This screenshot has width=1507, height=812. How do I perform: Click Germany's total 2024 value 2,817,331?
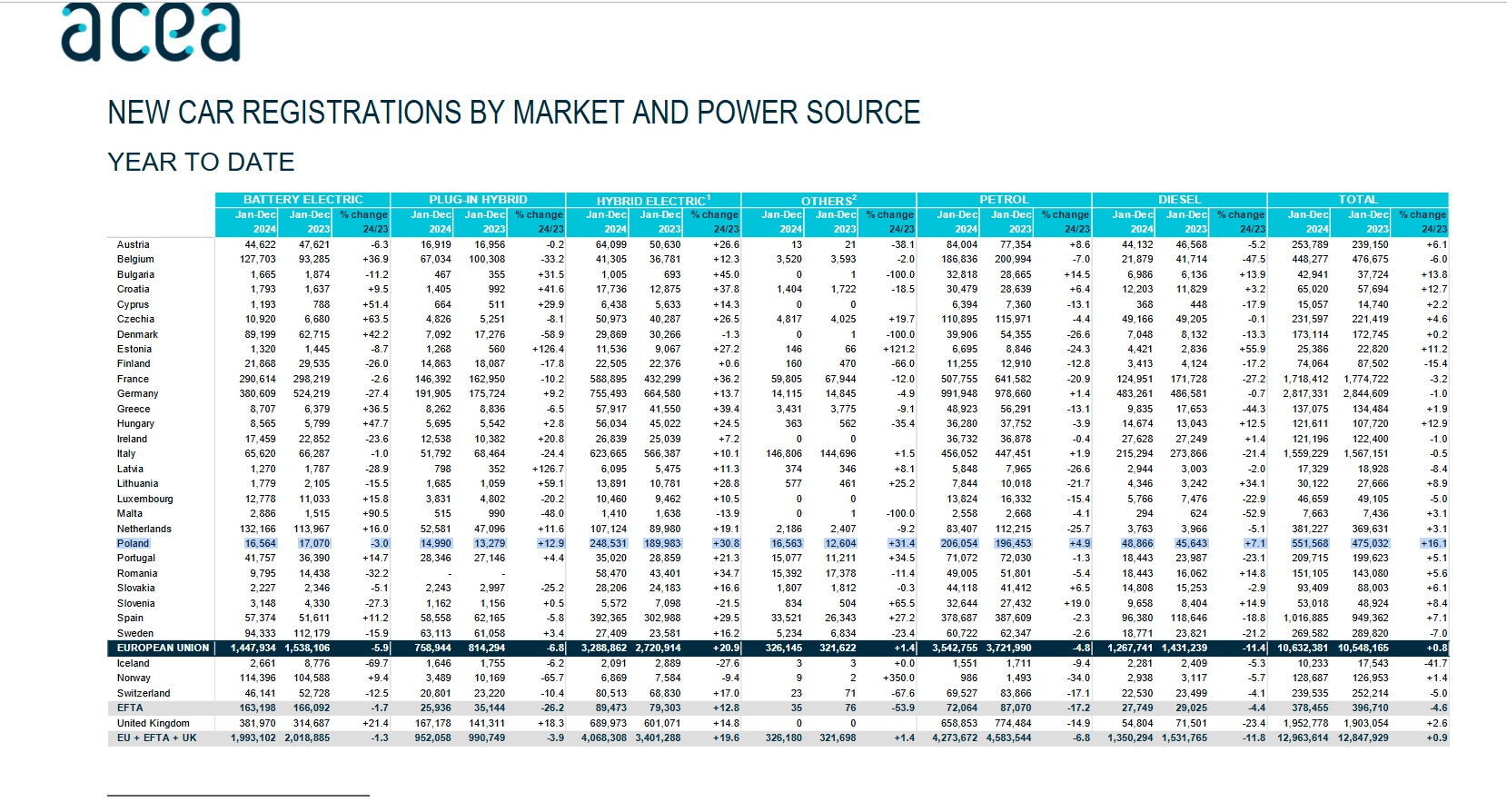pos(1305,393)
